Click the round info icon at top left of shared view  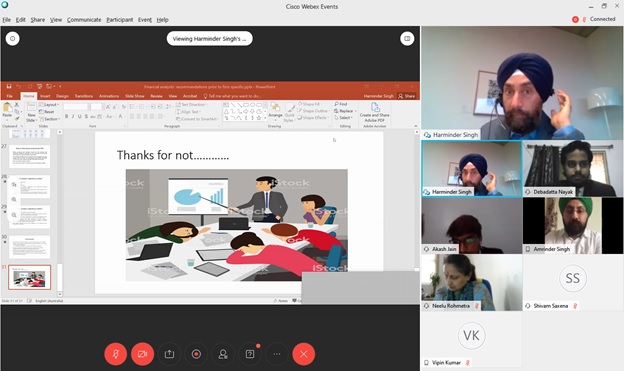tap(13, 39)
